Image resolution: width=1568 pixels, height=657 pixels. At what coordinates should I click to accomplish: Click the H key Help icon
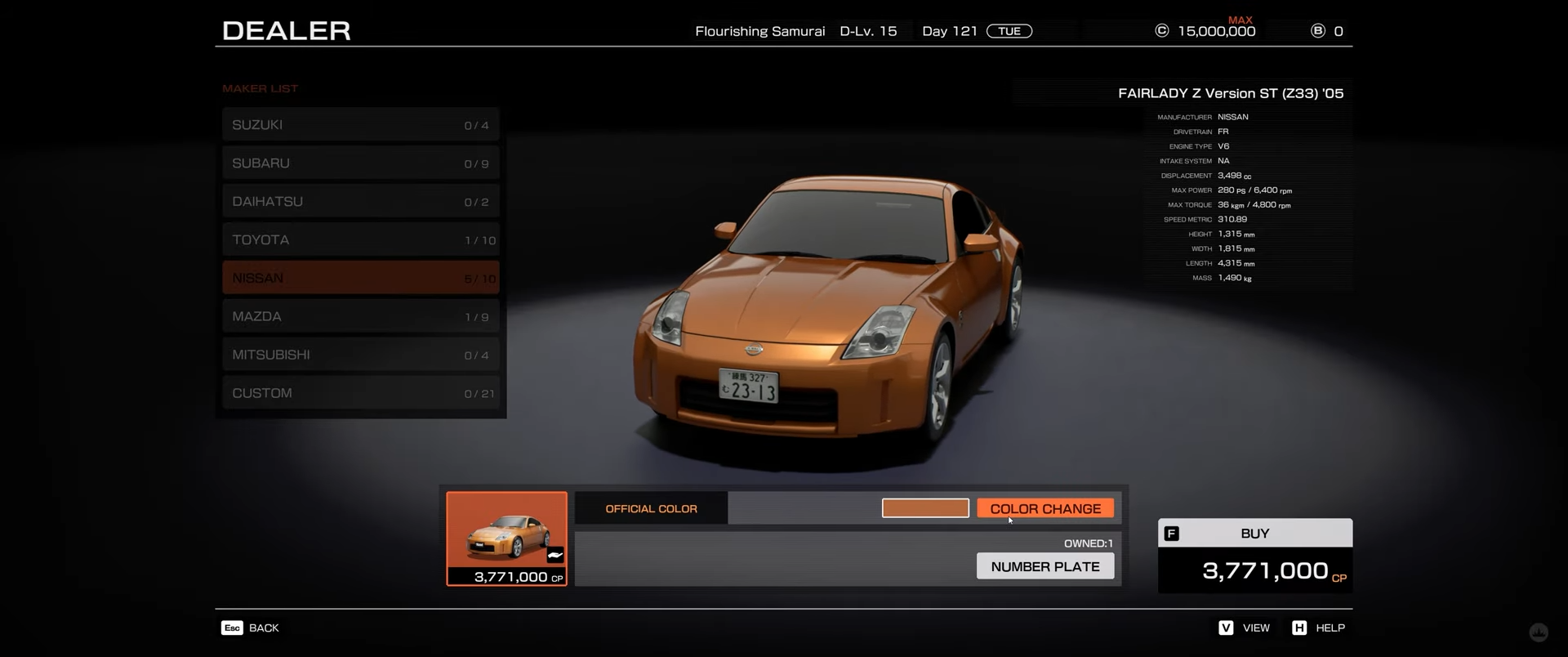[x=1299, y=628]
